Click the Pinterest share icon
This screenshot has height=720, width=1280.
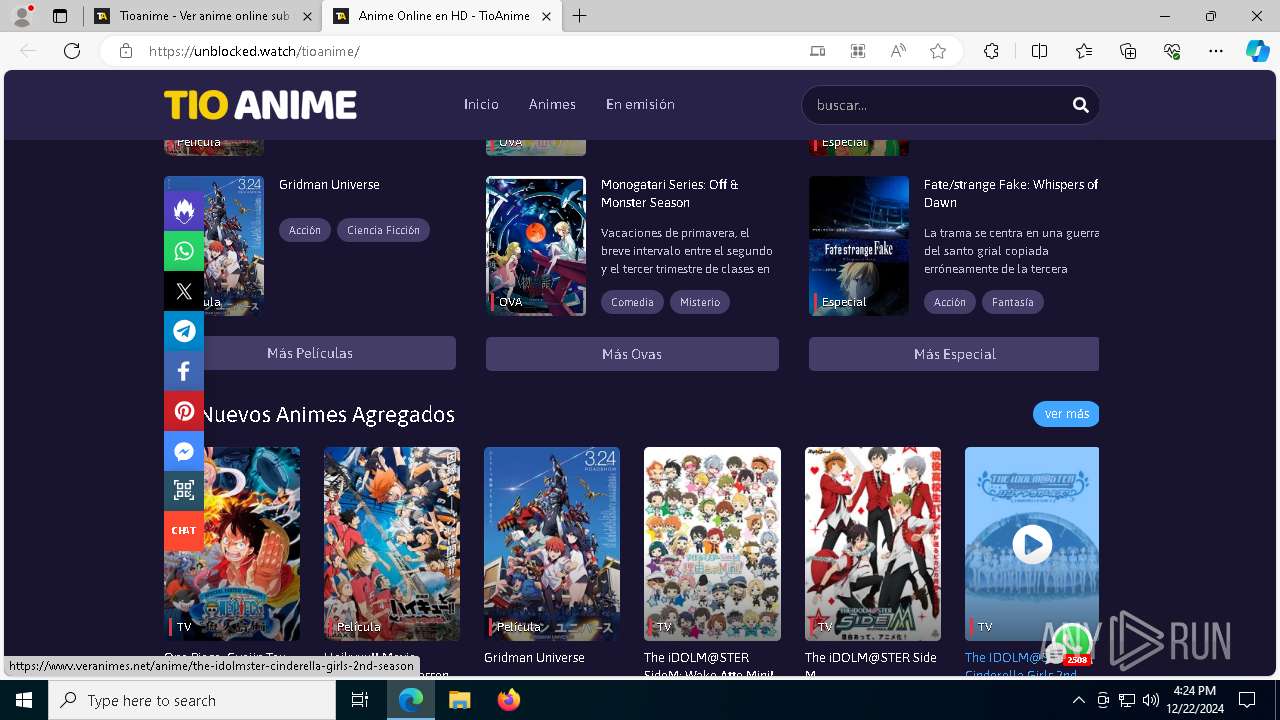click(x=184, y=411)
